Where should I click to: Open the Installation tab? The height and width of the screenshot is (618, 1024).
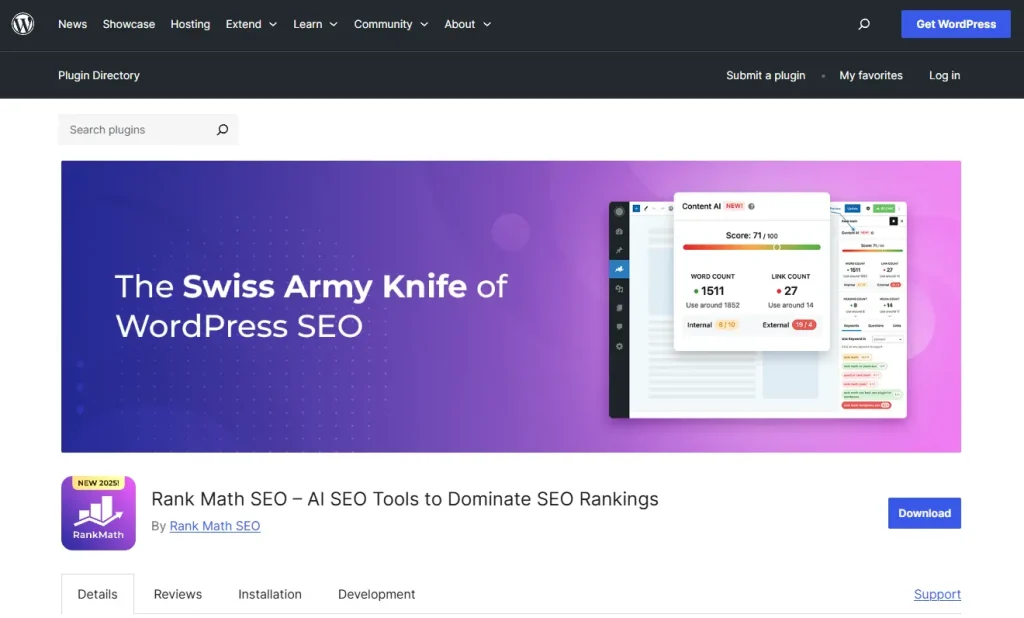click(270, 594)
